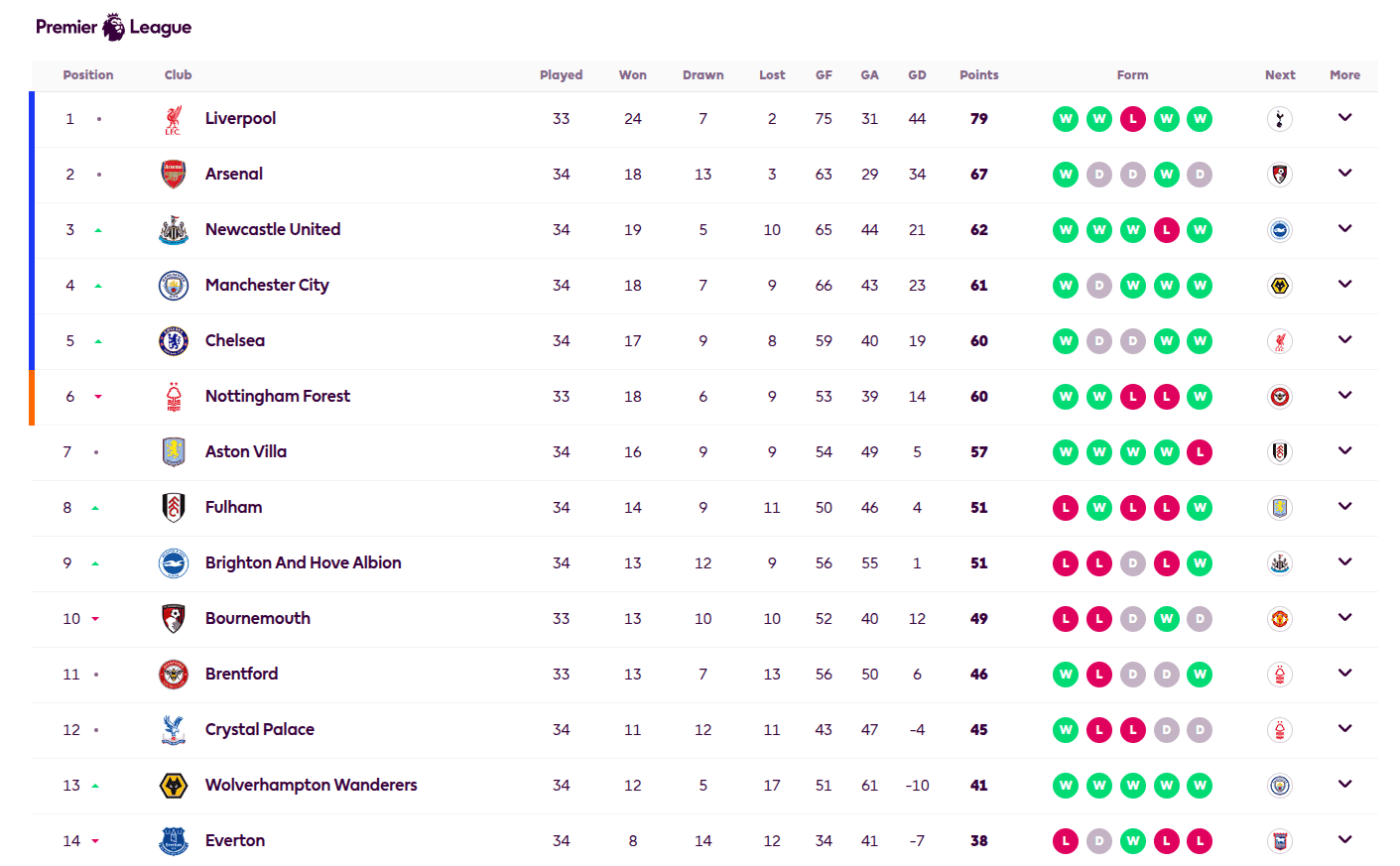Click Bournemouth's club crest
The height and width of the screenshot is (866, 1400).
click(174, 619)
